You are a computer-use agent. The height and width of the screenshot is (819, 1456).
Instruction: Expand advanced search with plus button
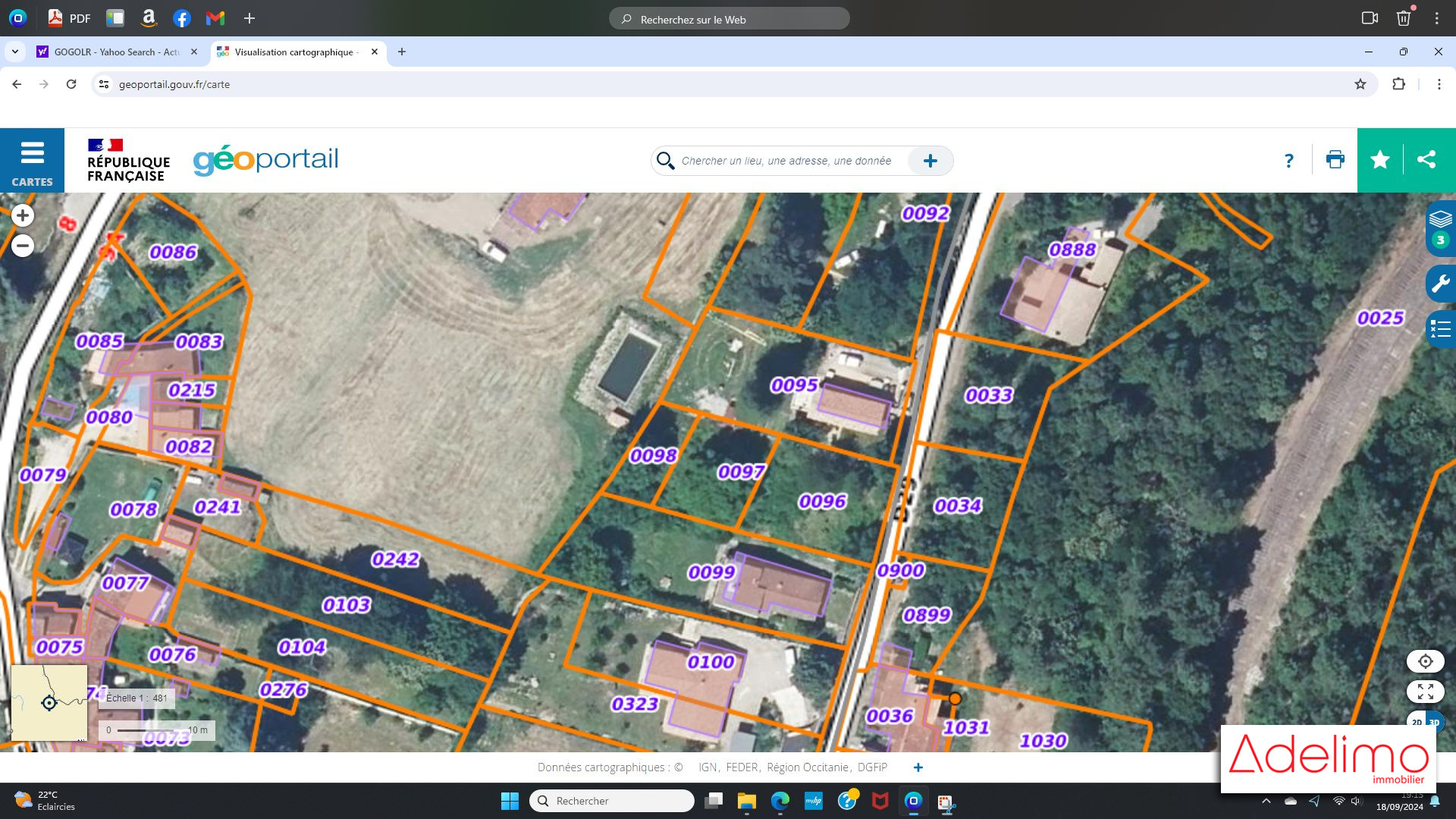(930, 161)
